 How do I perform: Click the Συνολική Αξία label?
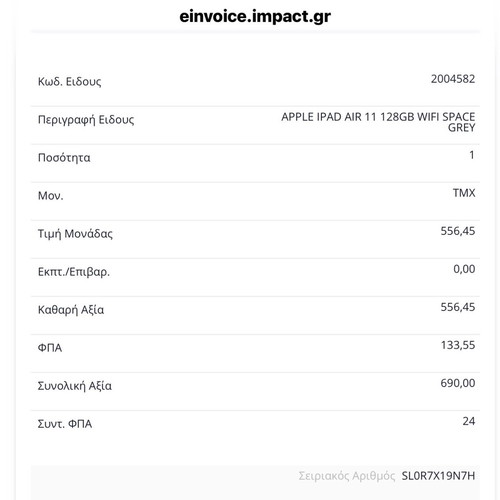tap(74, 386)
